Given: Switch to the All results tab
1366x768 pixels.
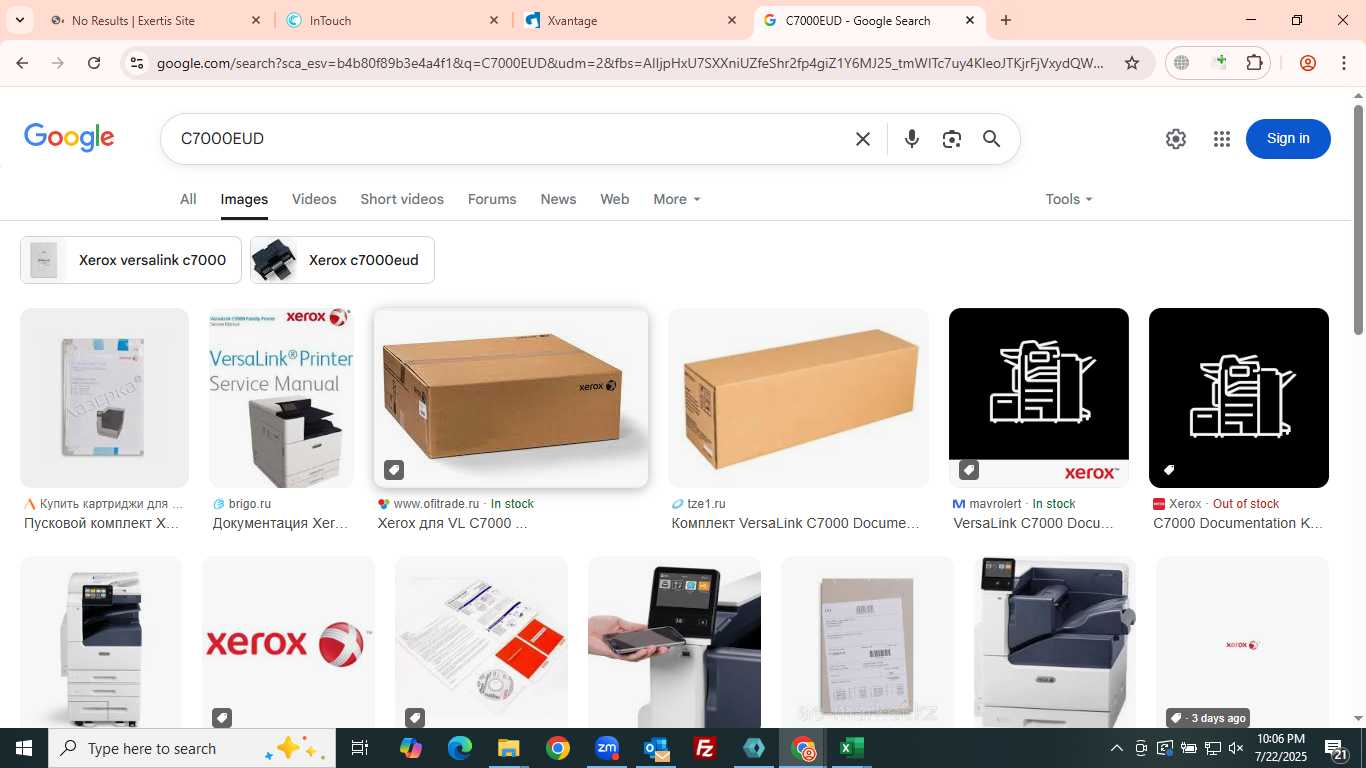Looking at the screenshot, I should 188,199.
